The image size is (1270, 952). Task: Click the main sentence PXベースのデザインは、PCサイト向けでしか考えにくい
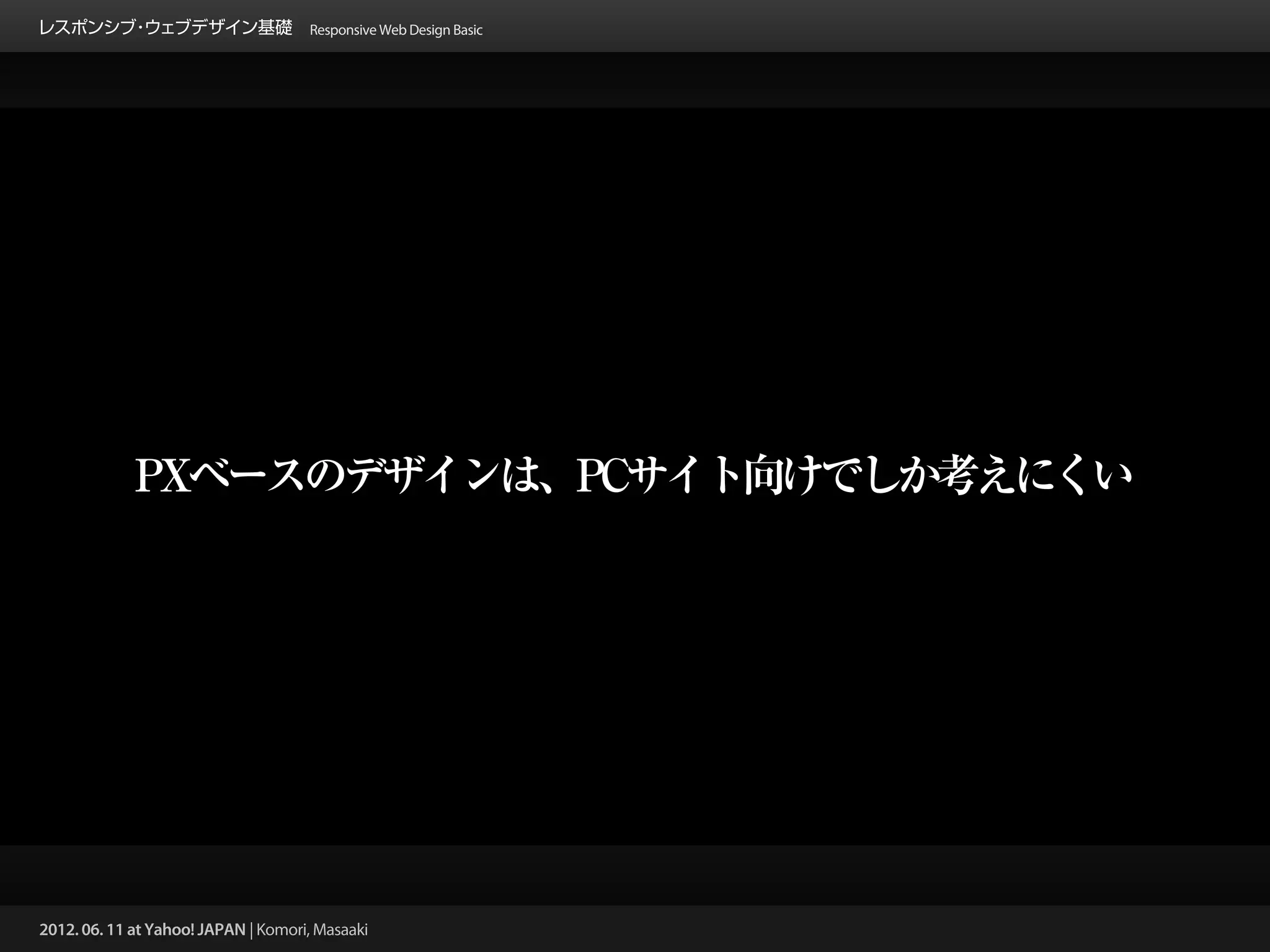(634, 475)
